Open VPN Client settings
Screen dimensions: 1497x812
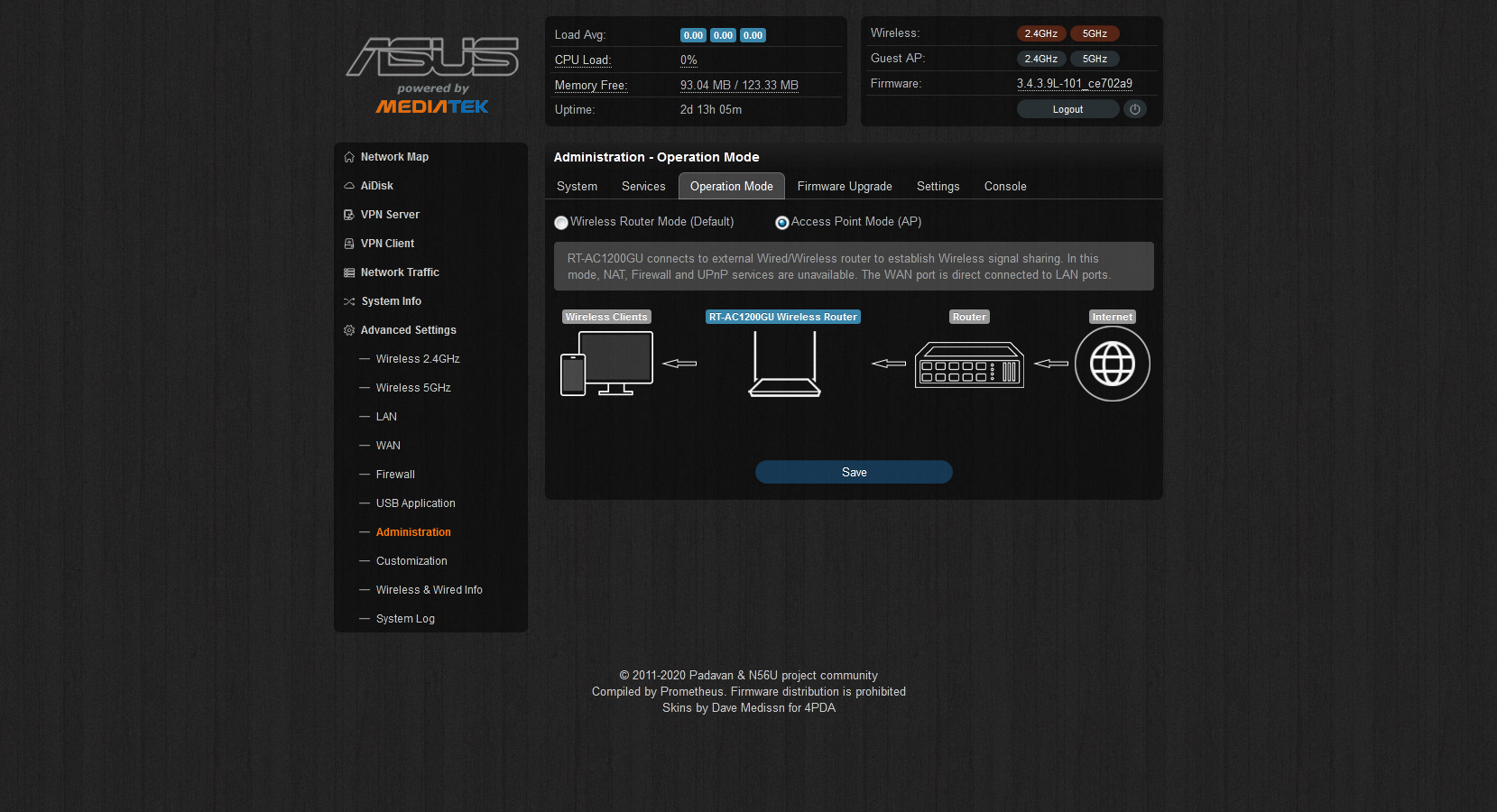coord(387,244)
